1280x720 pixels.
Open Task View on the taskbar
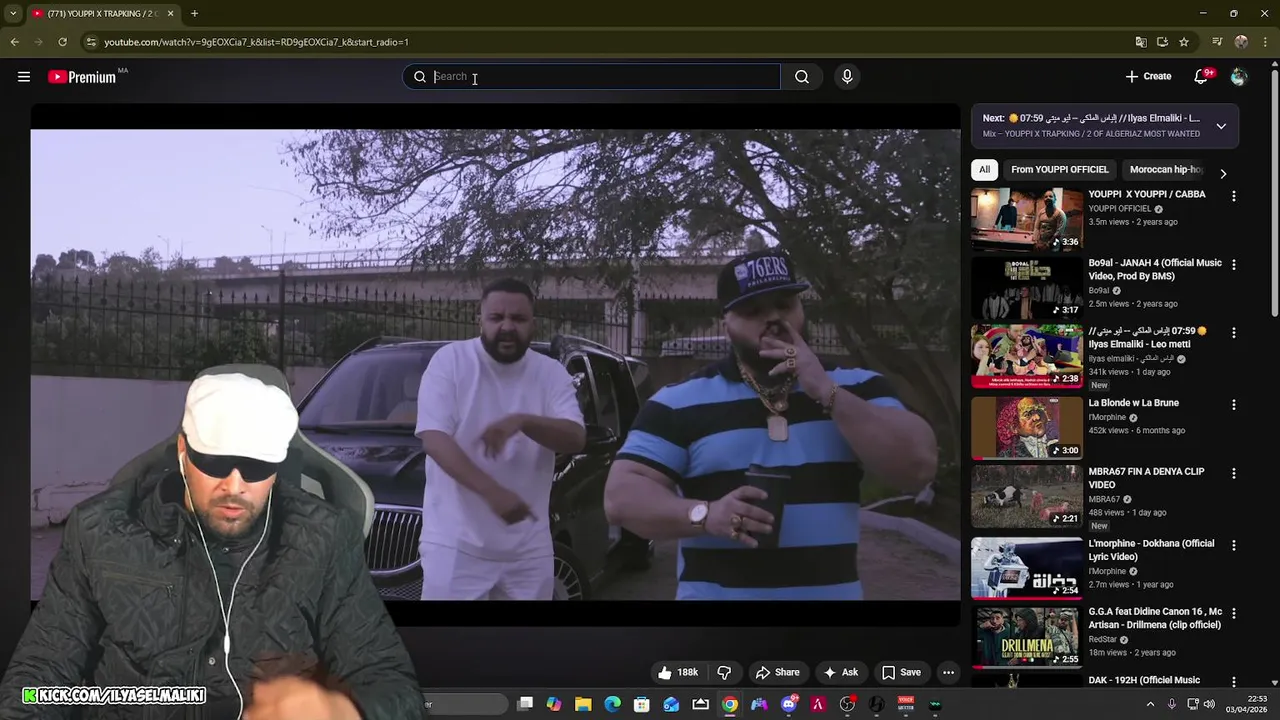pos(525,704)
